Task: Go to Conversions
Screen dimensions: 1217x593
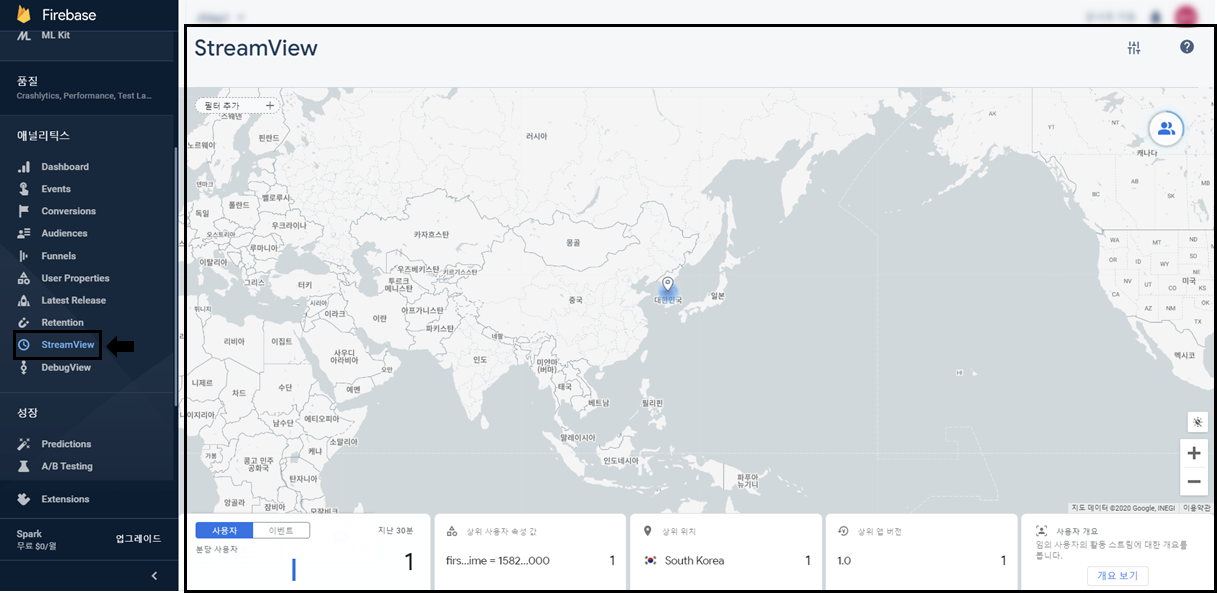Action: [x=68, y=211]
